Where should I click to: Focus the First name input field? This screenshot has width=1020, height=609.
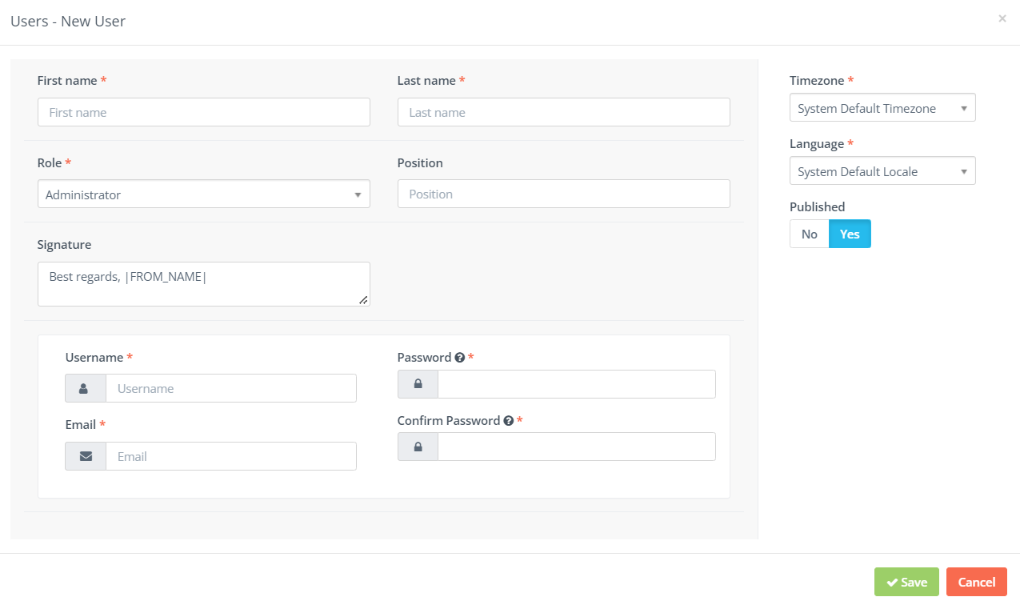[x=204, y=112]
